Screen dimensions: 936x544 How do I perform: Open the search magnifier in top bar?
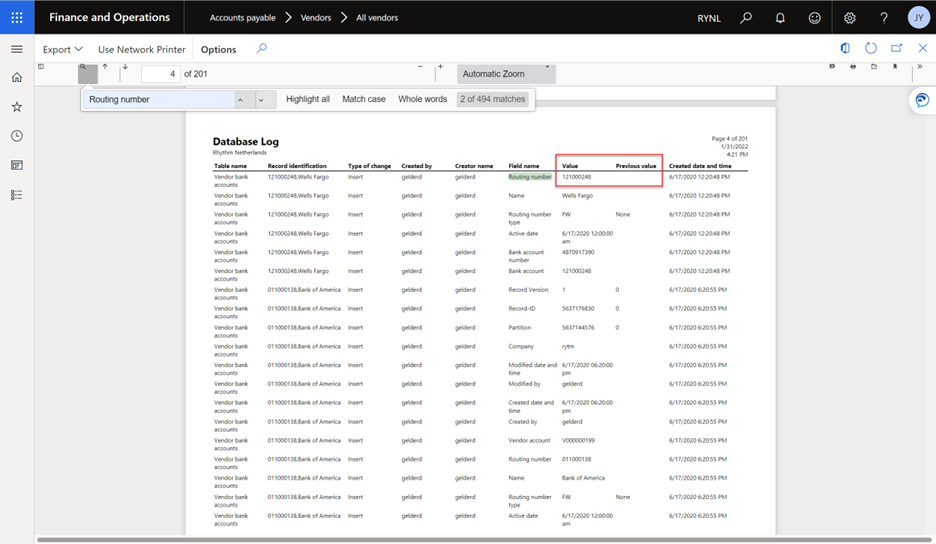(x=746, y=18)
